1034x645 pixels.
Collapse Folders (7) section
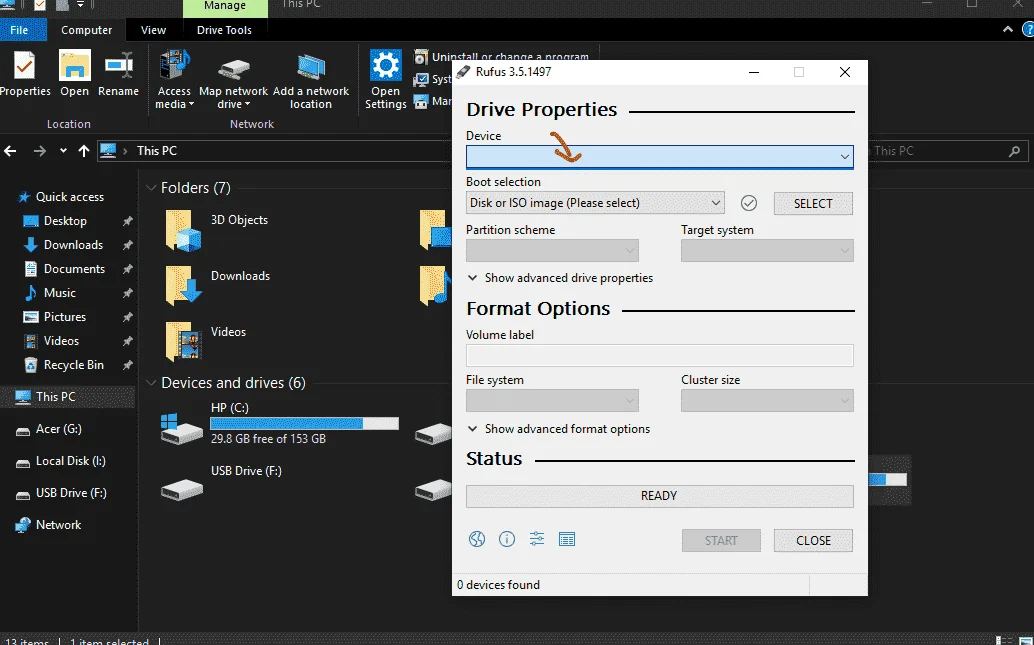click(151, 188)
